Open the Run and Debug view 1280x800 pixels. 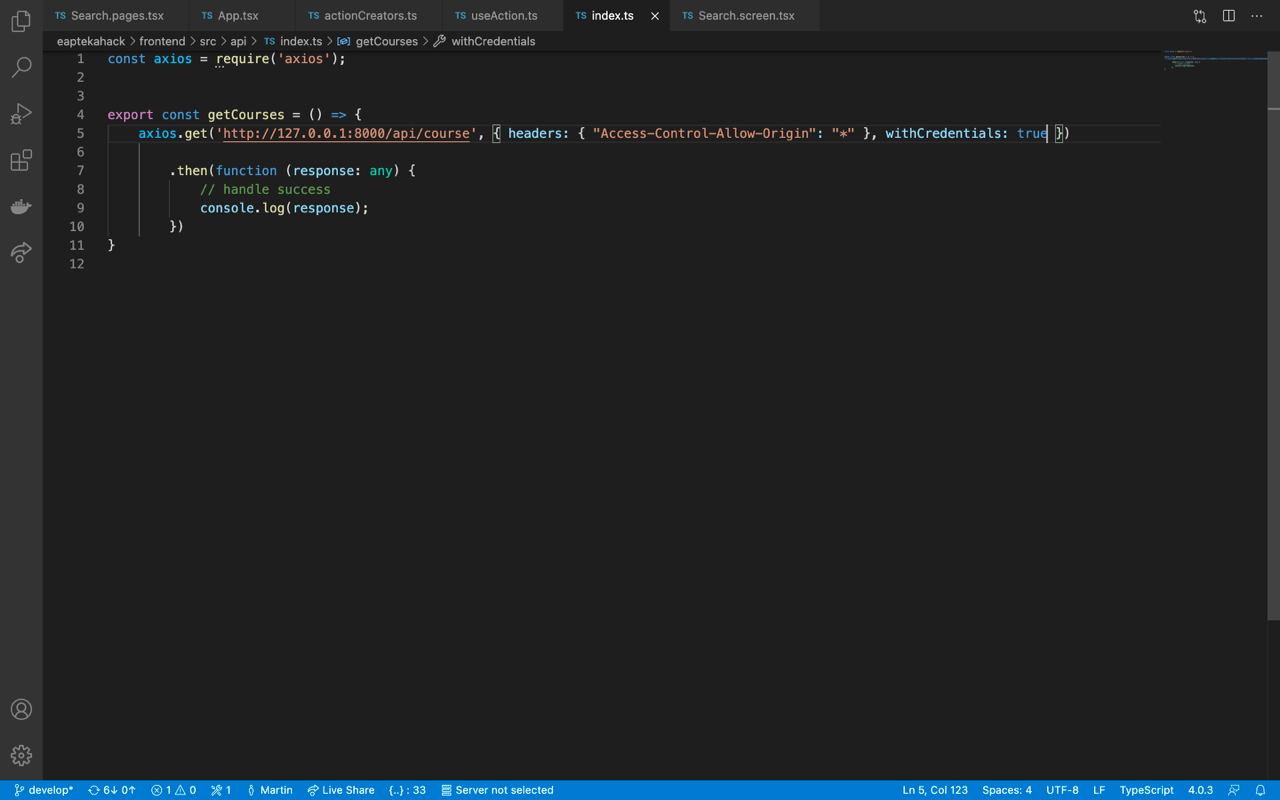click(x=21, y=114)
